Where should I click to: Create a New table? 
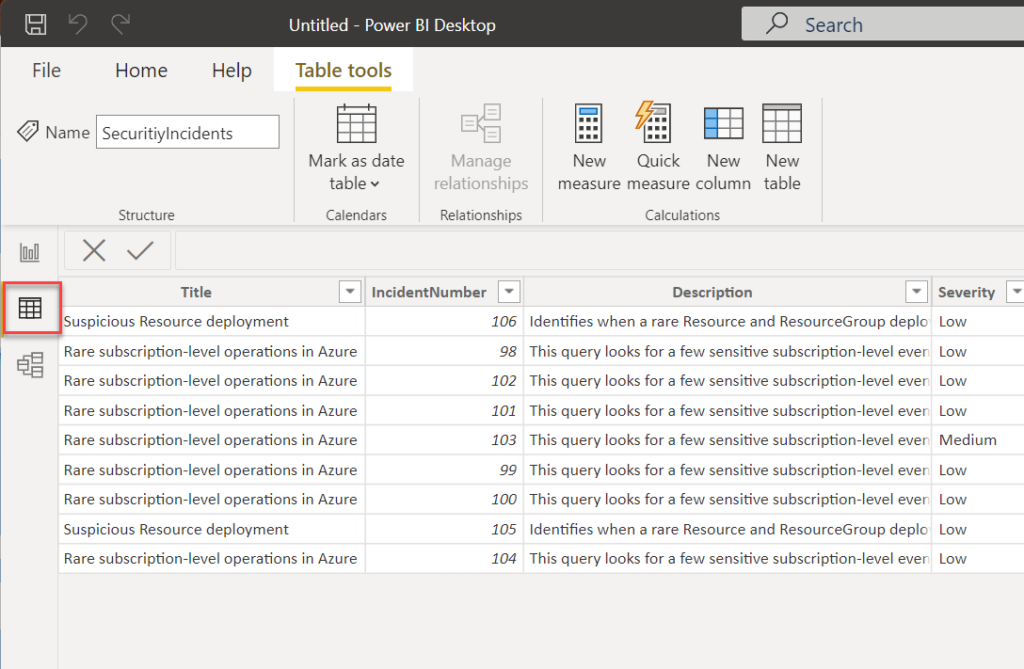pyautogui.click(x=782, y=148)
